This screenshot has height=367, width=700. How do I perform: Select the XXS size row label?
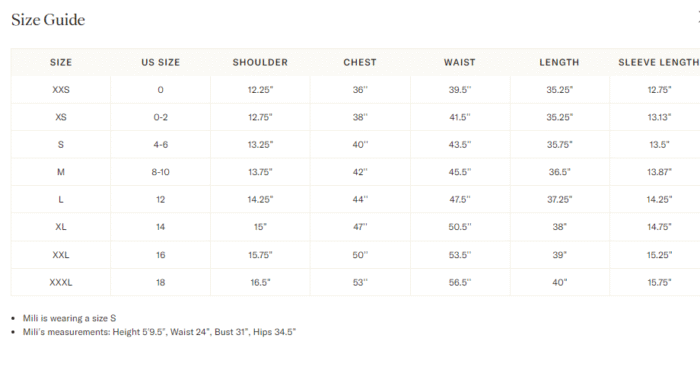pyautogui.click(x=61, y=90)
